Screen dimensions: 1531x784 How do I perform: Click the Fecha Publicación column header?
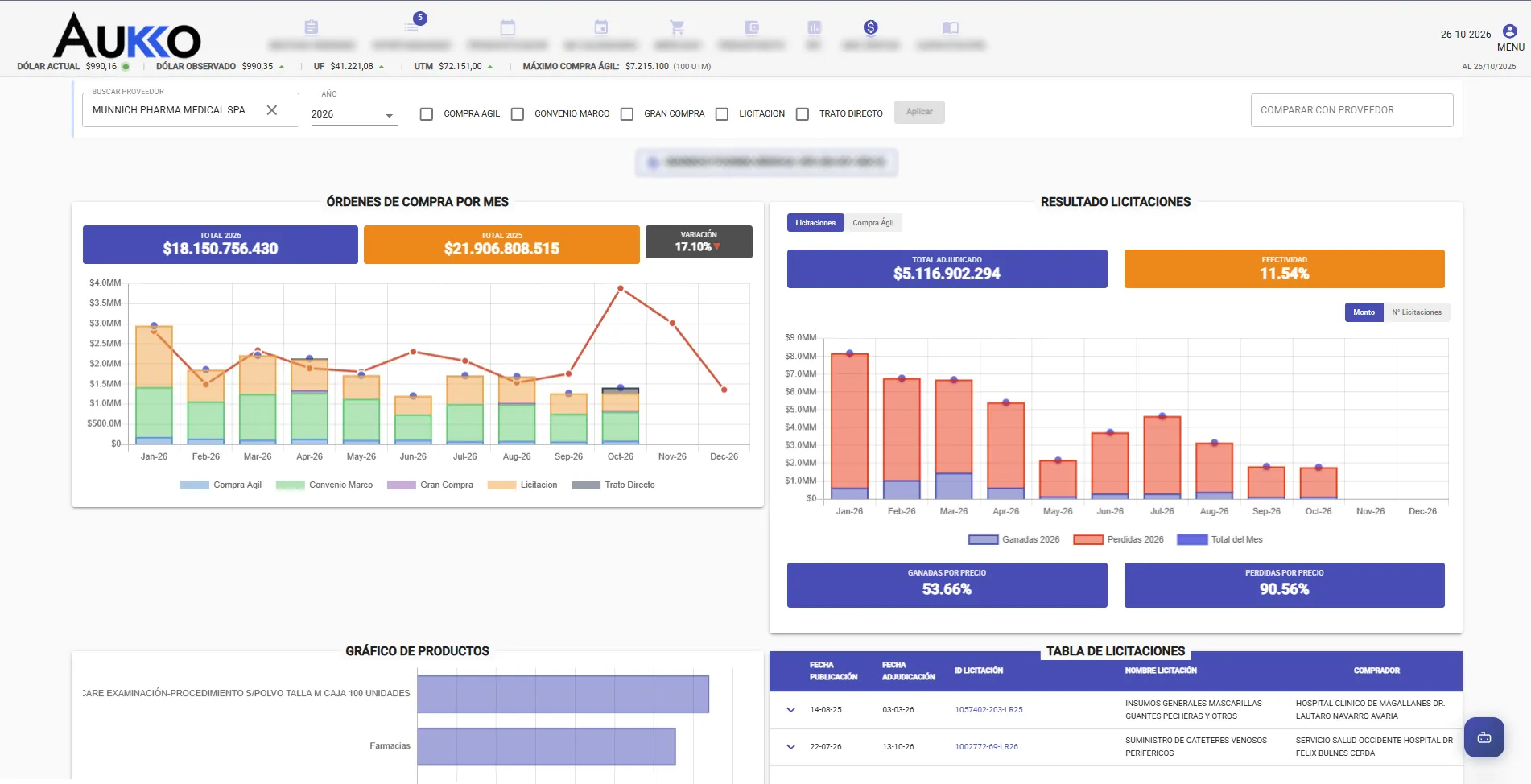click(833, 671)
